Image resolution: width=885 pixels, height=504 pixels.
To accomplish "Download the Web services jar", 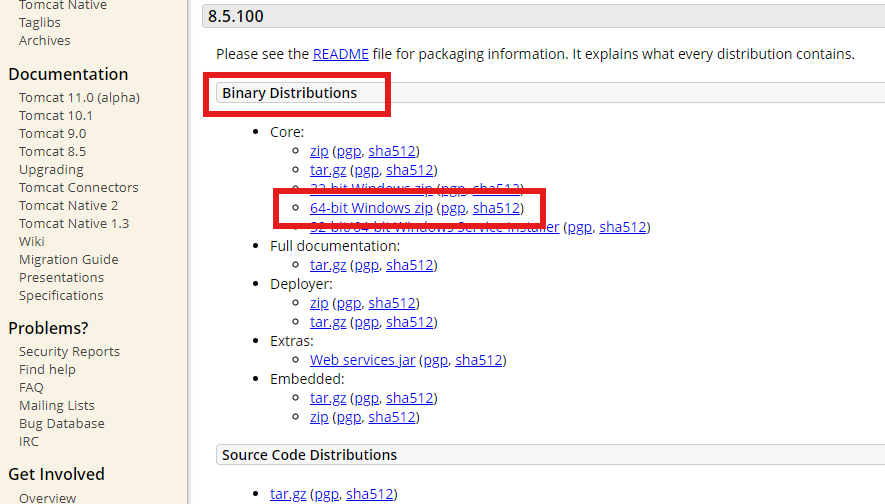I will pyautogui.click(x=362, y=360).
